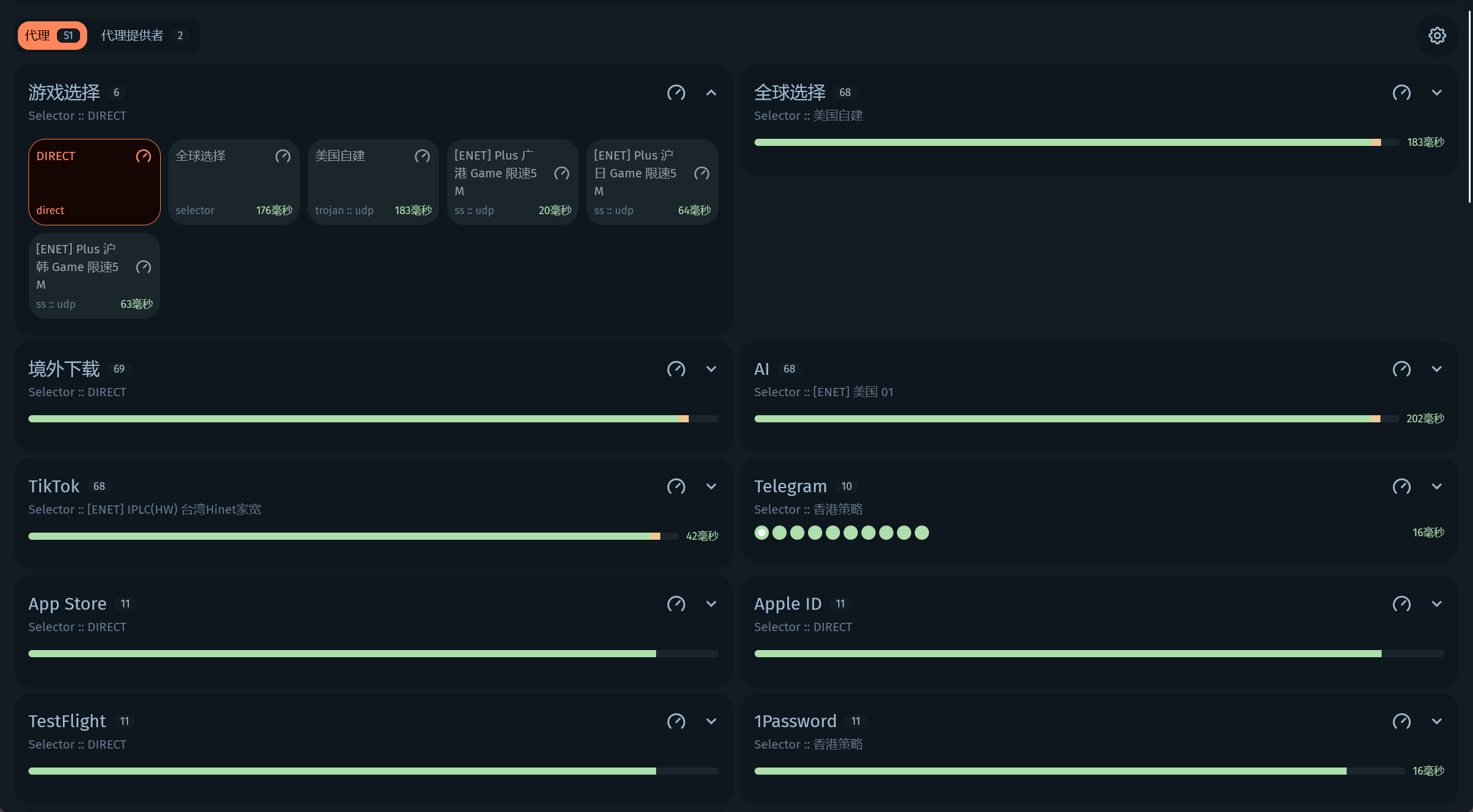Select the fifth Telegram proxy dot

[832, 533]
